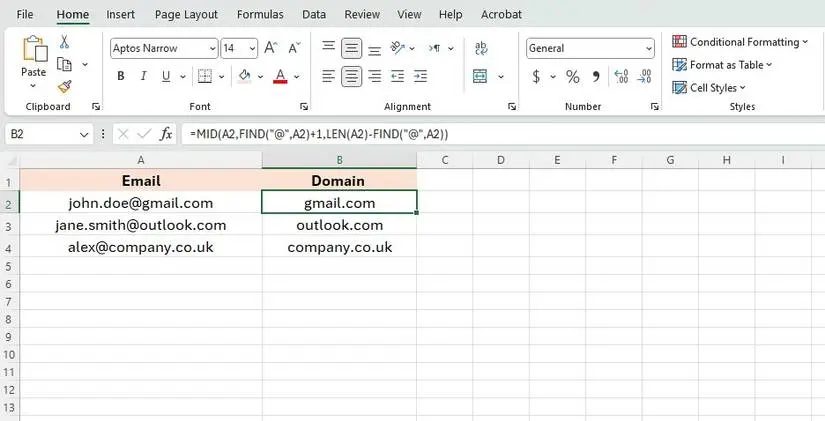
Task: Cancel formula entry with X icon
Action: (x=123, y=134)
